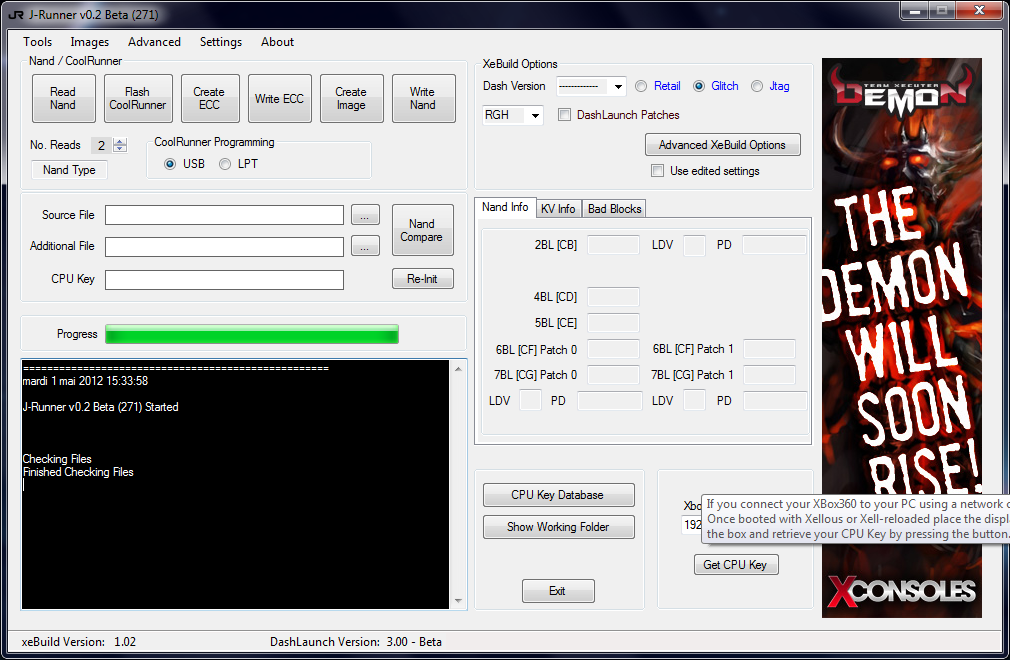Image resolution: width=1010 pixels, height=660 pixels.
Task: Select the Jtag build type
Action: [x=757, y=86]
